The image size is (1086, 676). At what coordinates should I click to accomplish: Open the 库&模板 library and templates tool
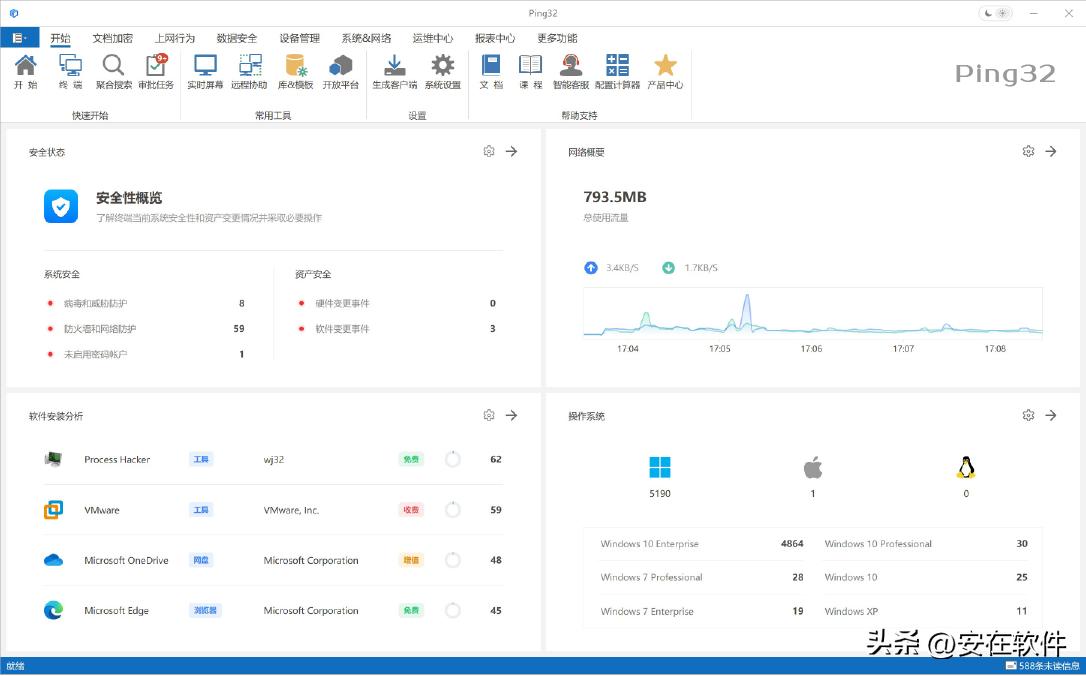pos(296,72)
